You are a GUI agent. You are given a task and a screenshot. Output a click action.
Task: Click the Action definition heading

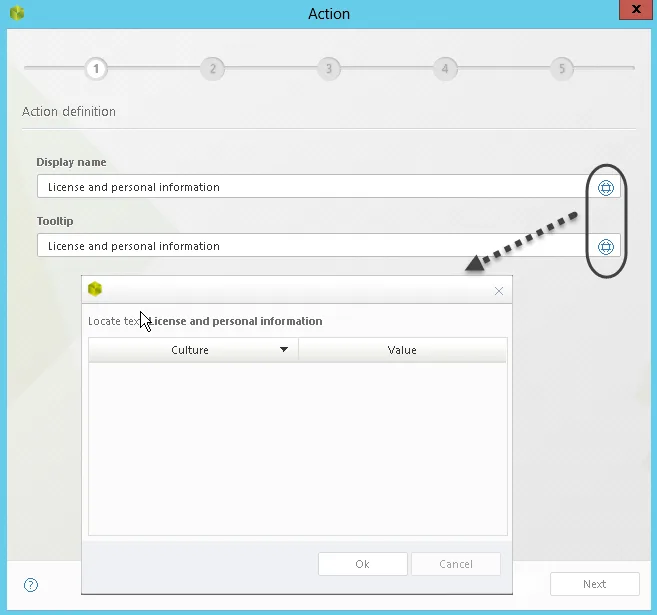[69, 111]
